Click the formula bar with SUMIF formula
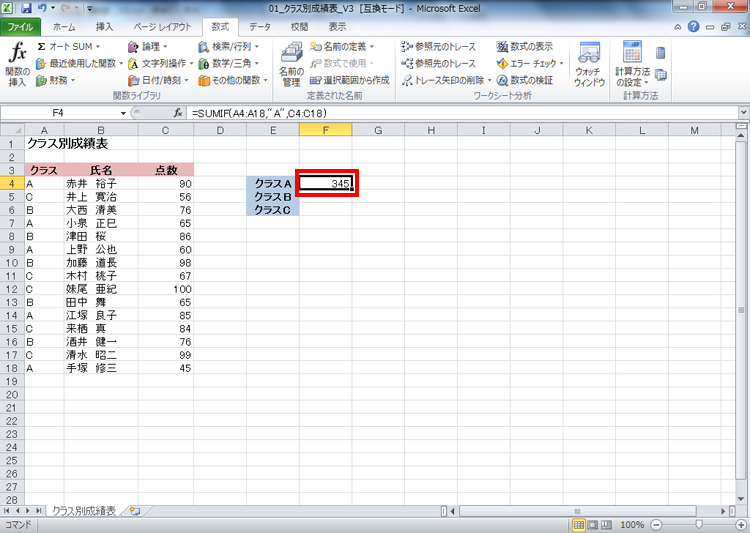Screen dimensions: 750x533 [x=463, y=113]
